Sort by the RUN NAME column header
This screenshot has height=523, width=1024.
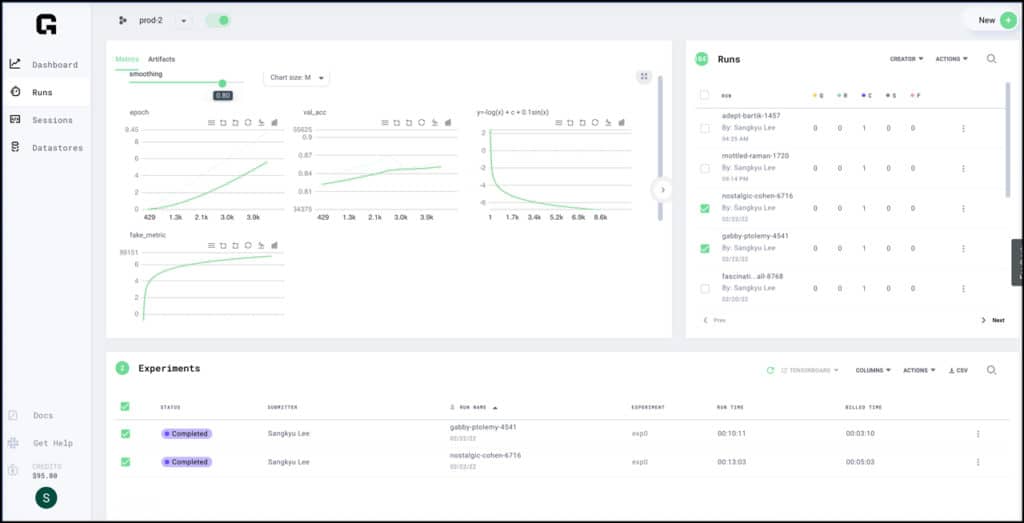pyautogui.click(x=473, y=407)
